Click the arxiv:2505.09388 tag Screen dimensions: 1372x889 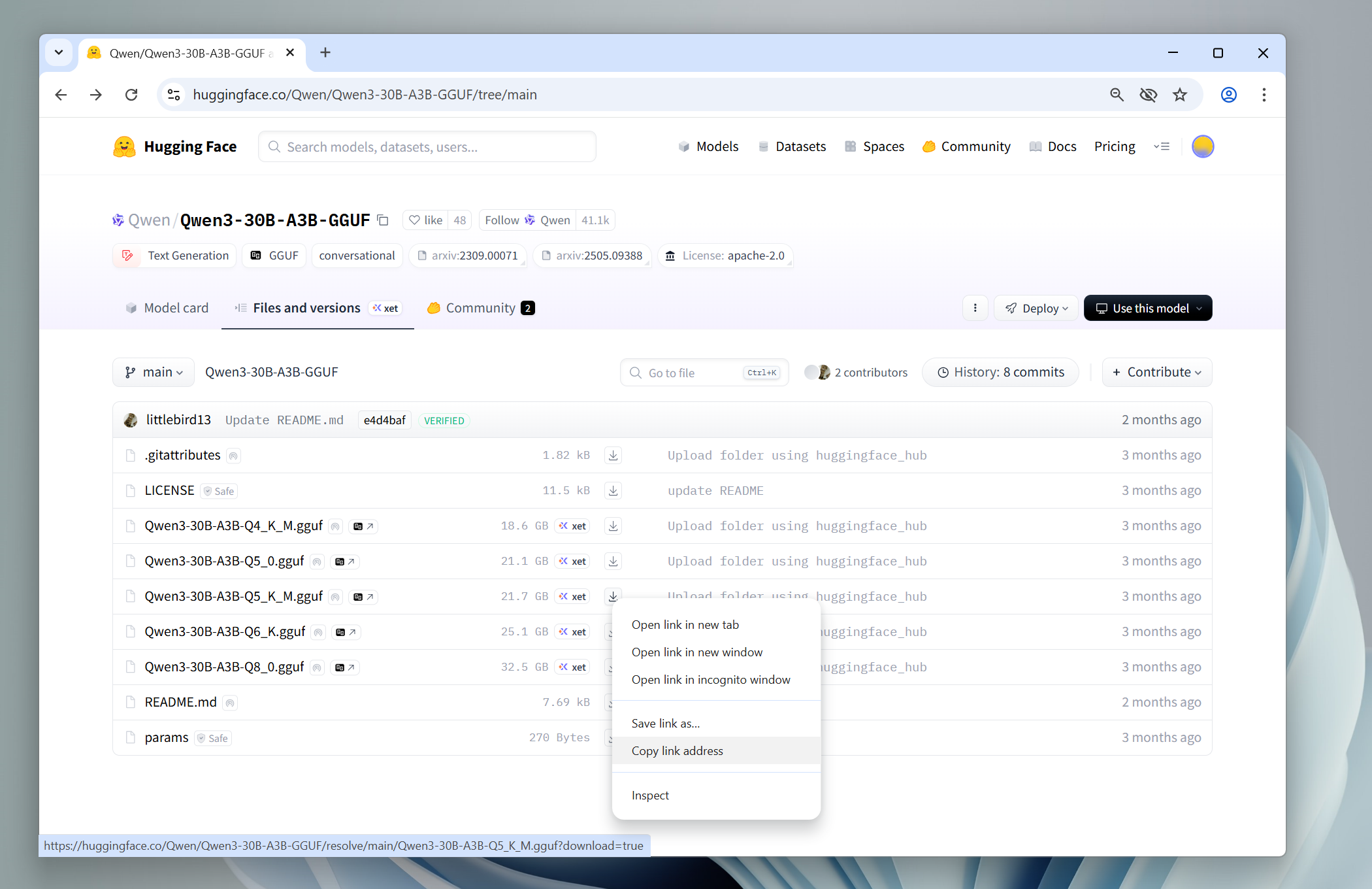[x=592, y=256]
